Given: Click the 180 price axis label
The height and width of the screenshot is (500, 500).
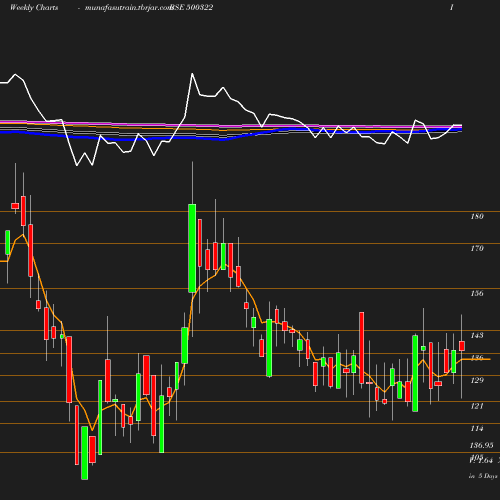Looking at the screenshot, I should (x=477, y=217).
